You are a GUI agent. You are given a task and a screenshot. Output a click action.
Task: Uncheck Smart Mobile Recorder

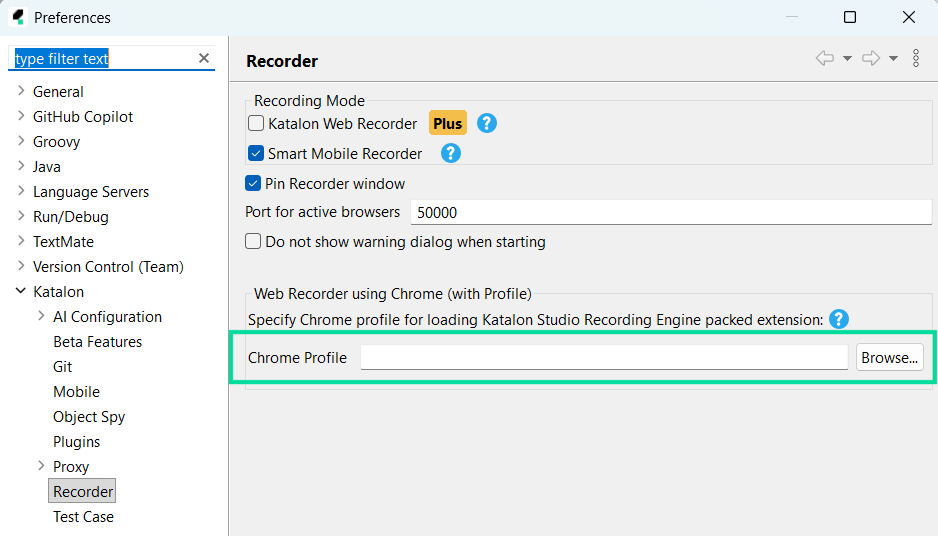256,153
